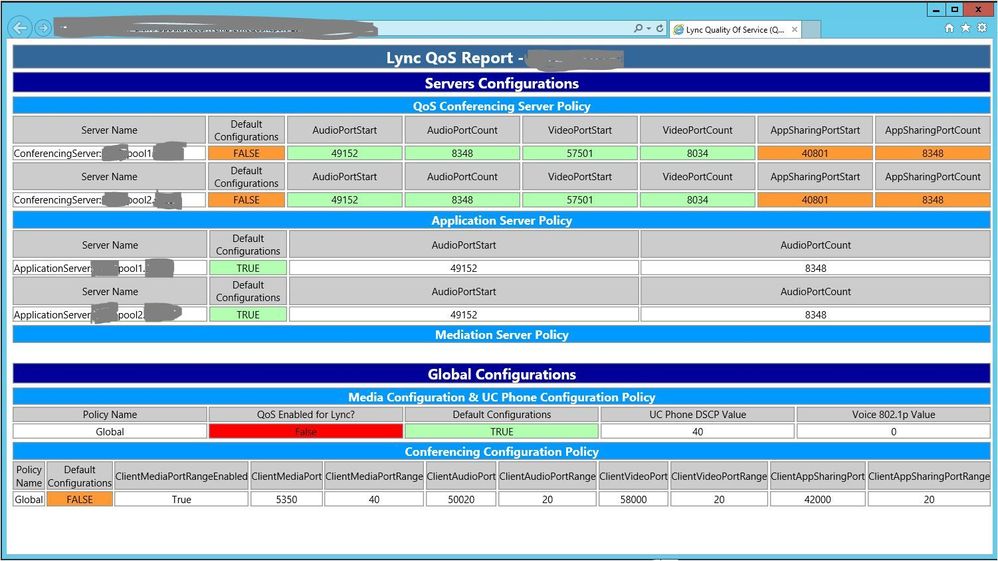Screen dimensions: 998x561
Task: Click TRUE cell in ApplicationServer pool1 row
Action: pos(248,268)
